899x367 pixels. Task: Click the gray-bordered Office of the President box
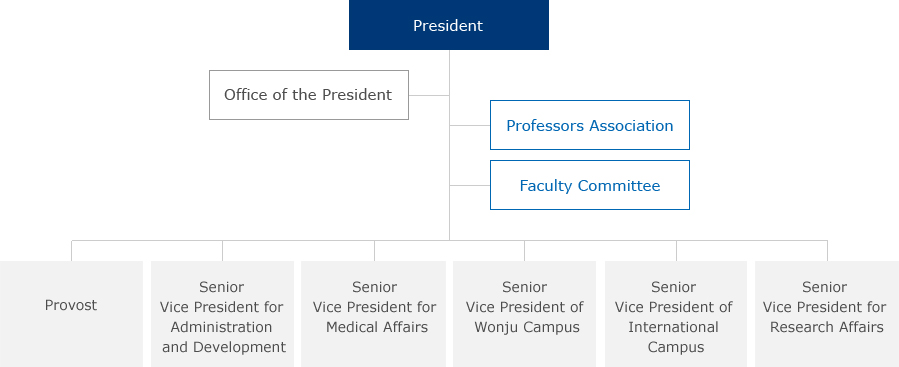tap(308, 95)
